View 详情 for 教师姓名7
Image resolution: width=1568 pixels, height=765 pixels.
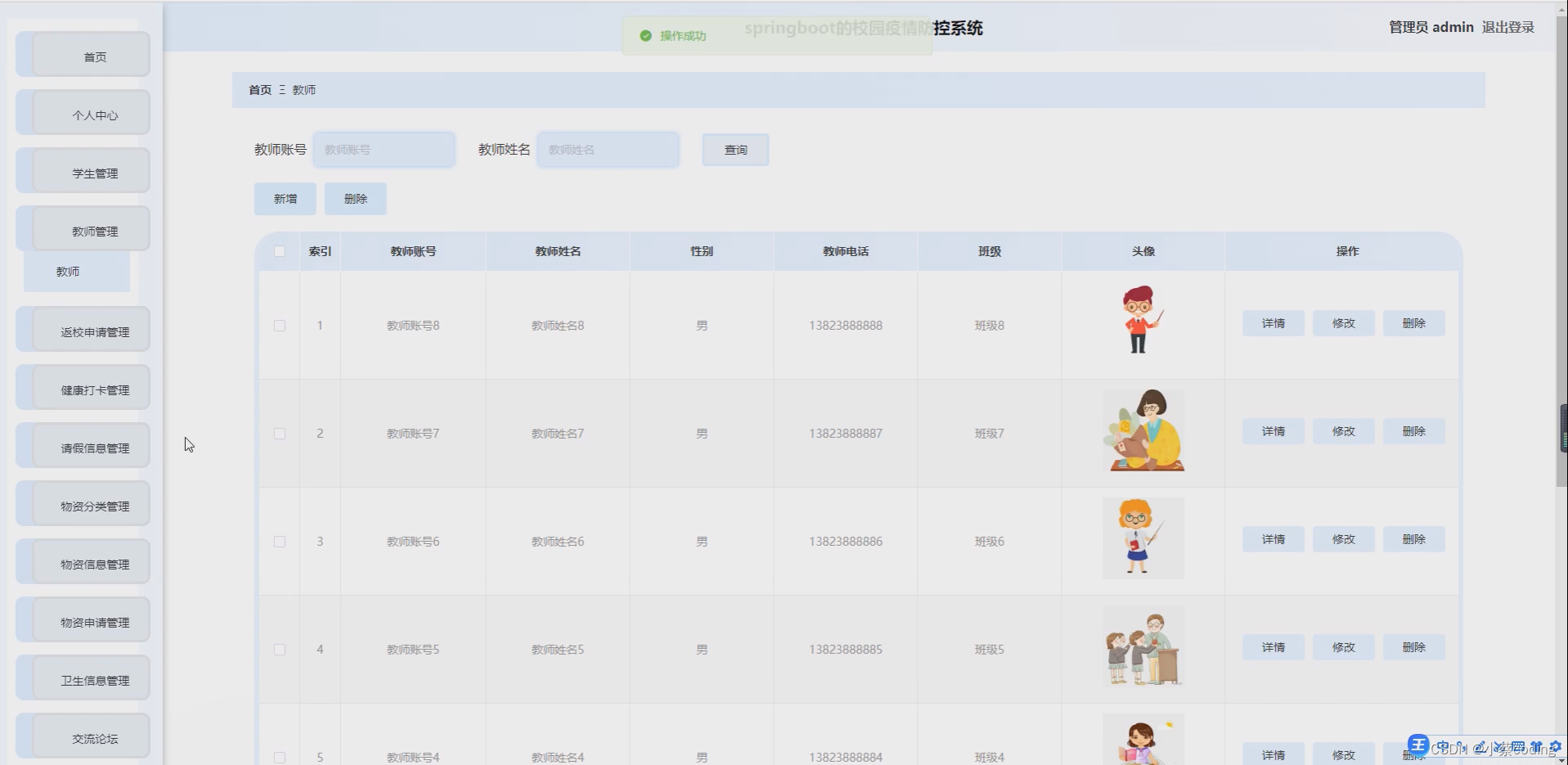pyautogui.click(x=1274, y=431)
